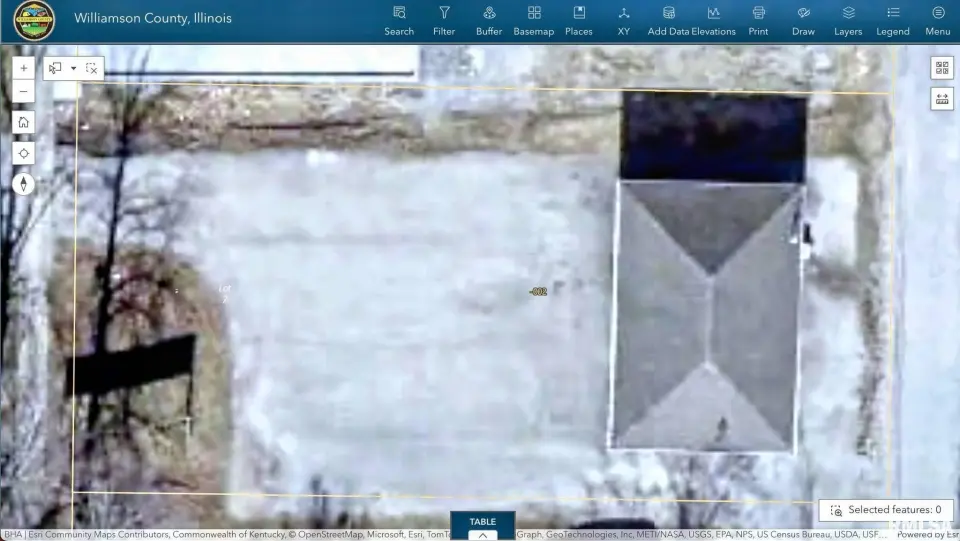The height and width of the screenshot is (541, 960).
Task: Expand the TABLE panel at bottom
Action: coord(482,527)
